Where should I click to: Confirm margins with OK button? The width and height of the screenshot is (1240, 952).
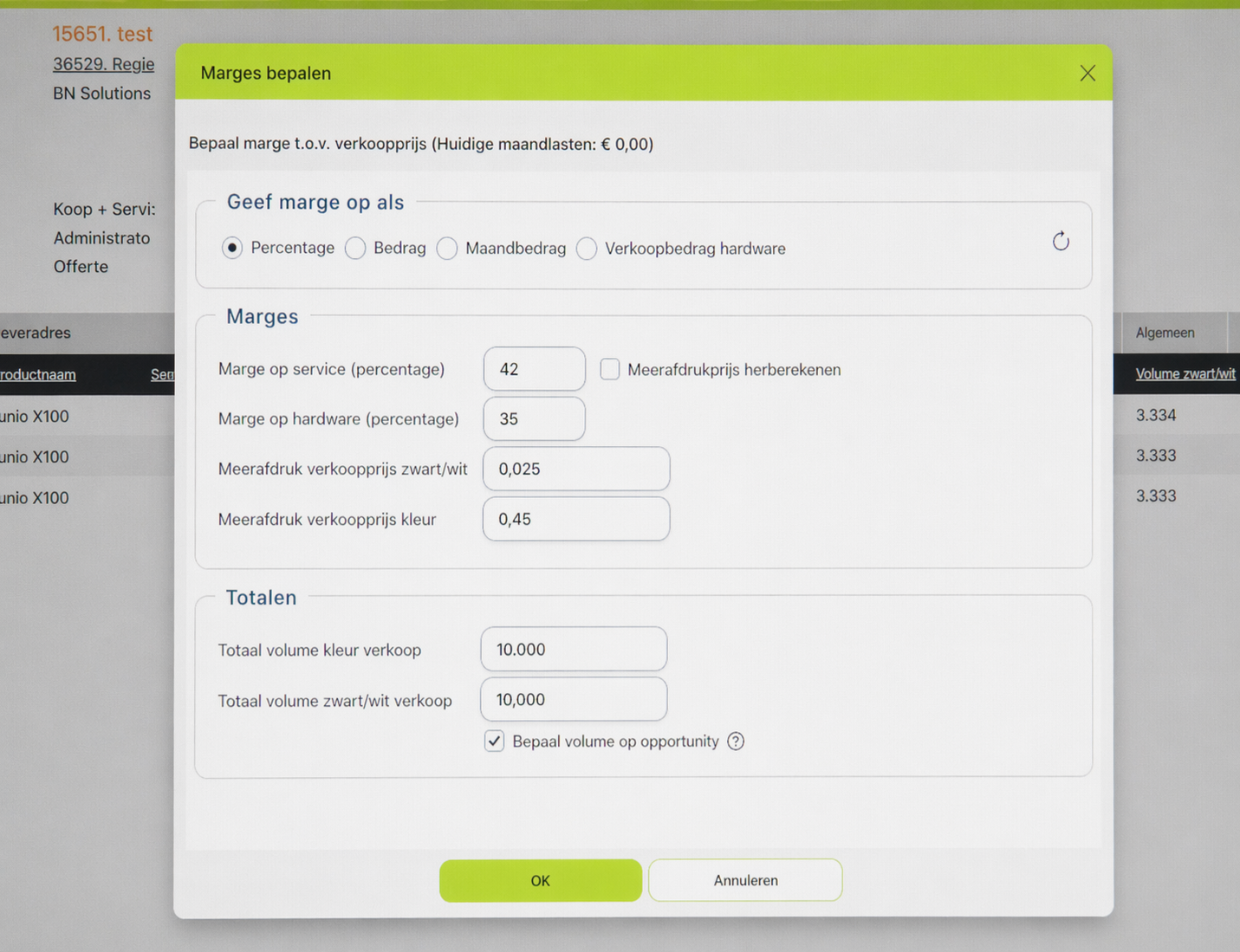pos(541,880)
